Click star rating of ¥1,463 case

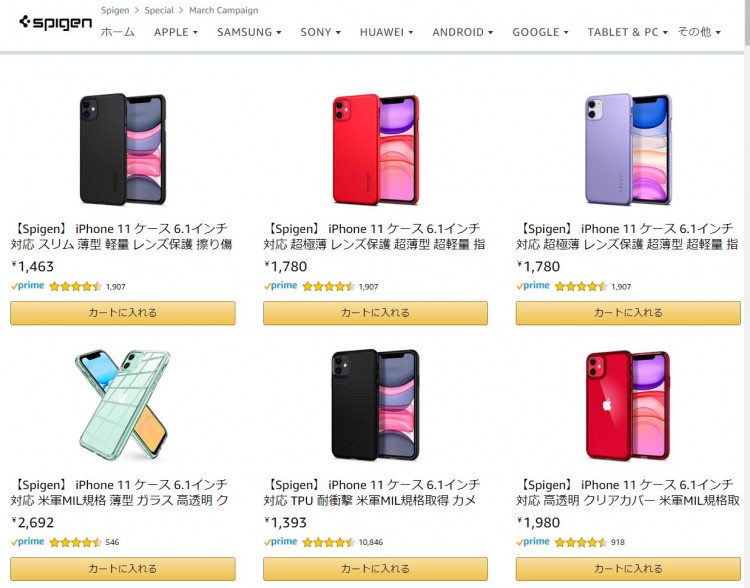76,287
